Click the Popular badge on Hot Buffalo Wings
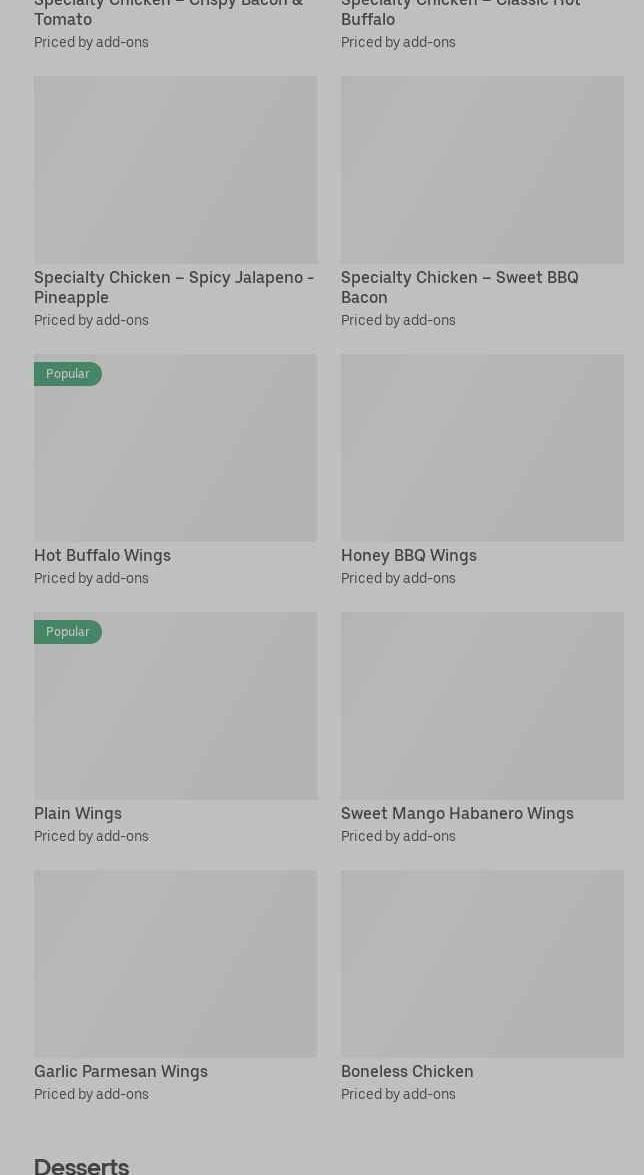644x1175 pixels. point(68,374)
